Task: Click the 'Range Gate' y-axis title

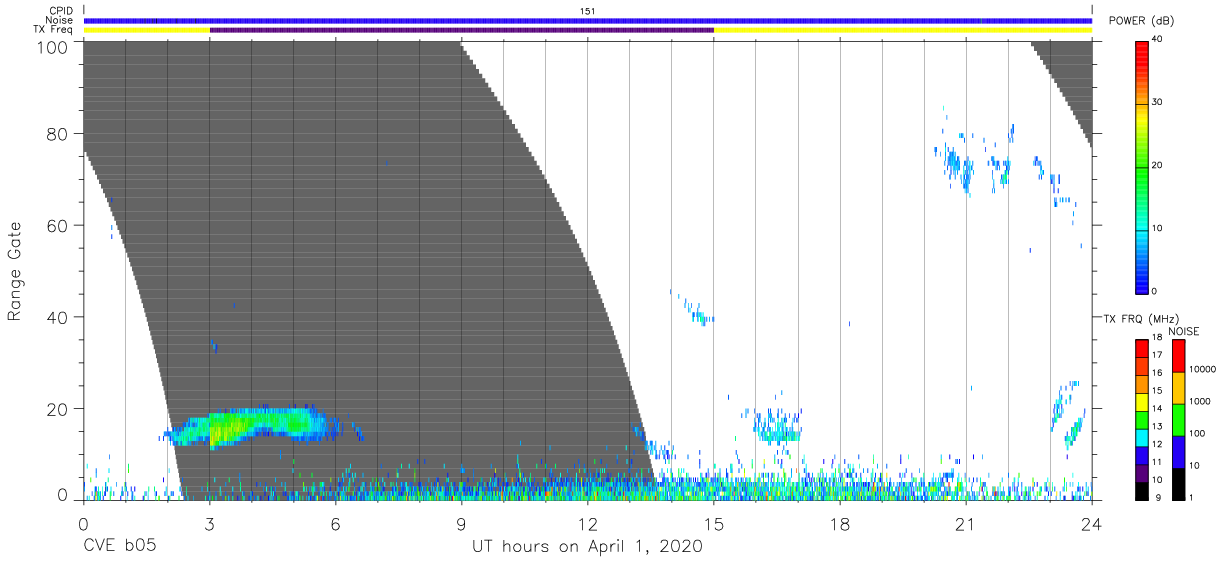Action: [15, 271]
